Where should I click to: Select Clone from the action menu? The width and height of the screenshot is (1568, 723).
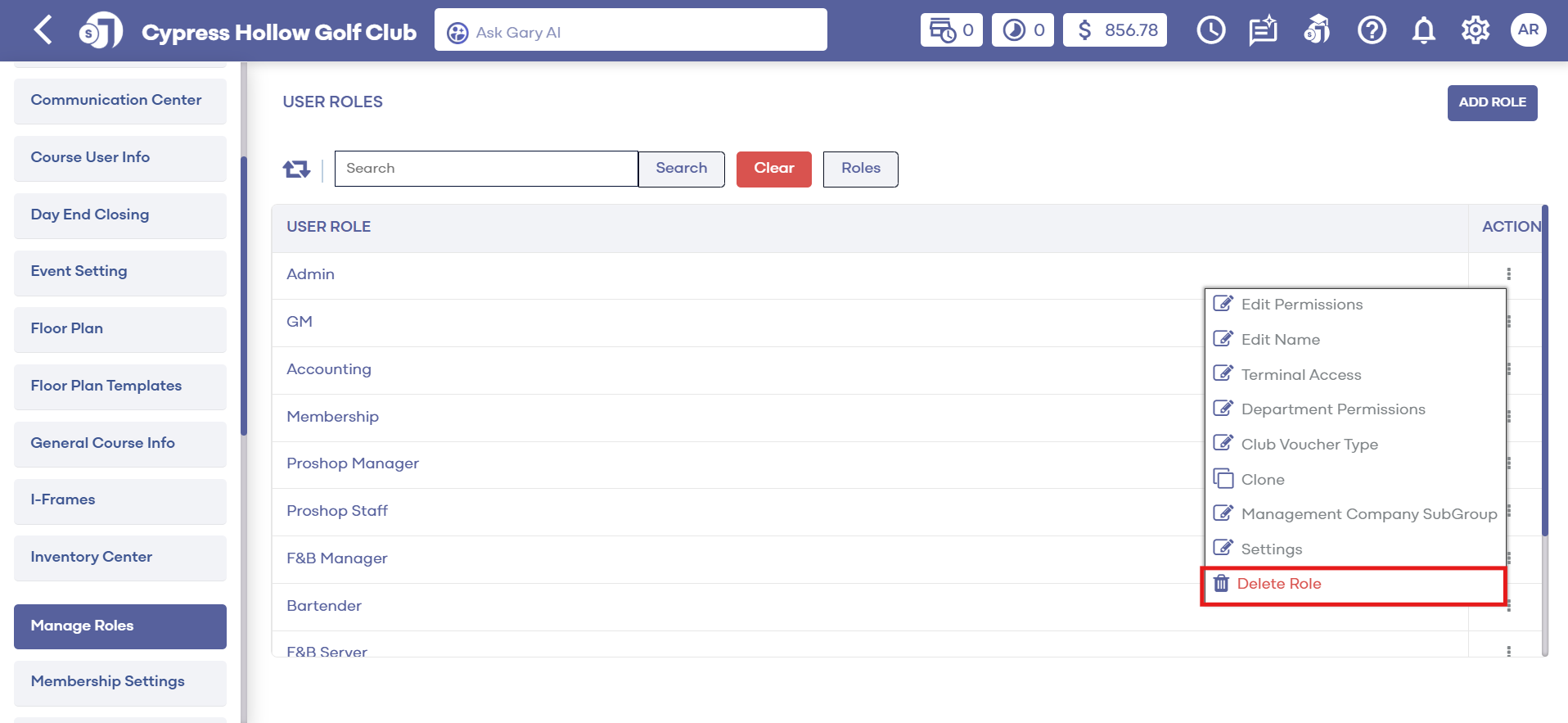pyautogui.click(x=1262, y=480)
